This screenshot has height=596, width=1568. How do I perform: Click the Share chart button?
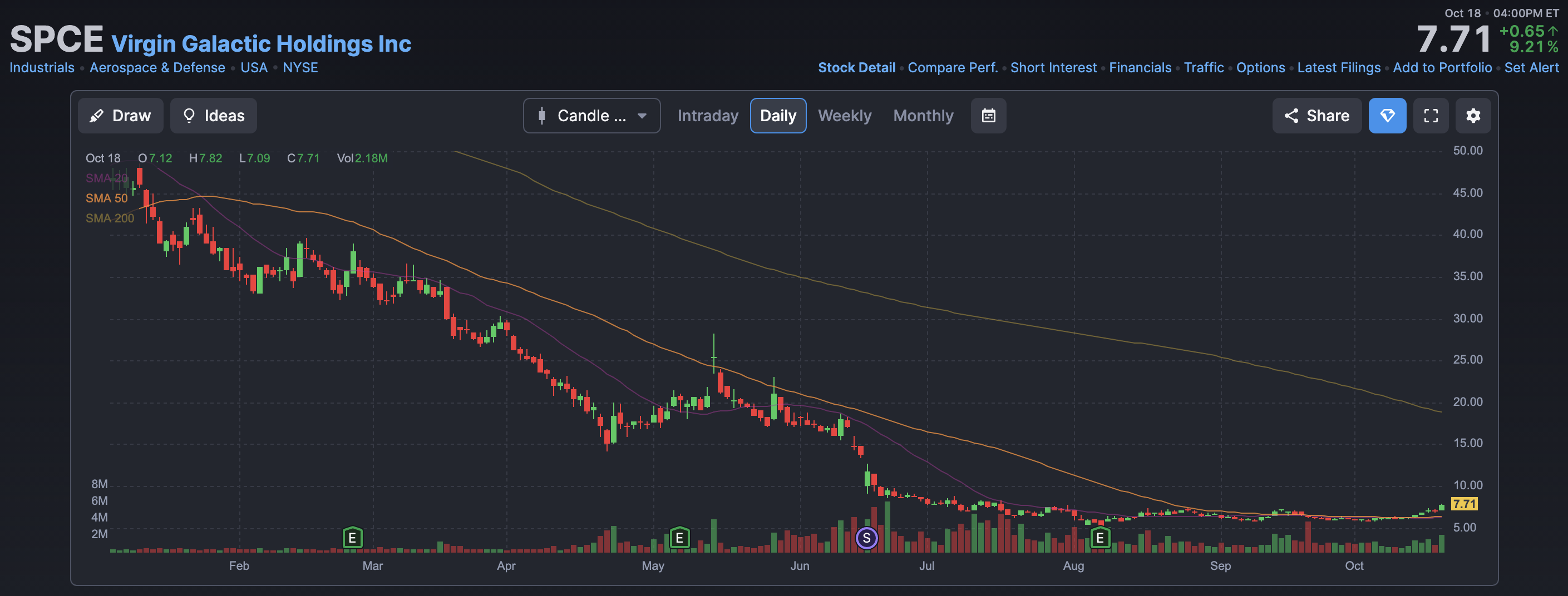1316,116
